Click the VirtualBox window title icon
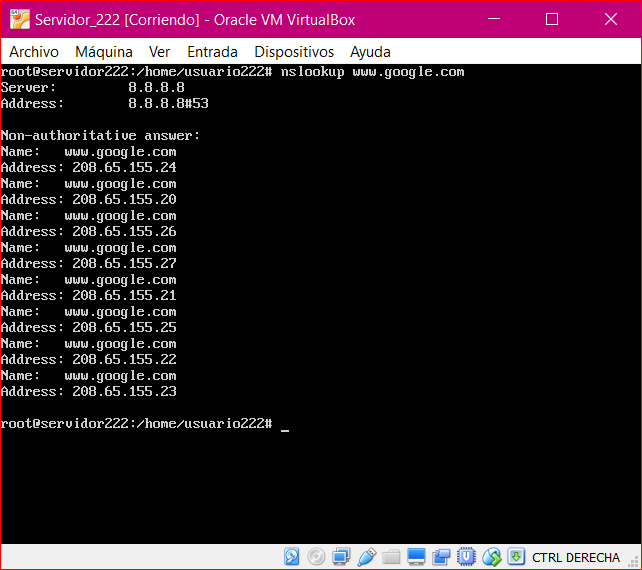The image size is (642, 570). tap(19, 19)
